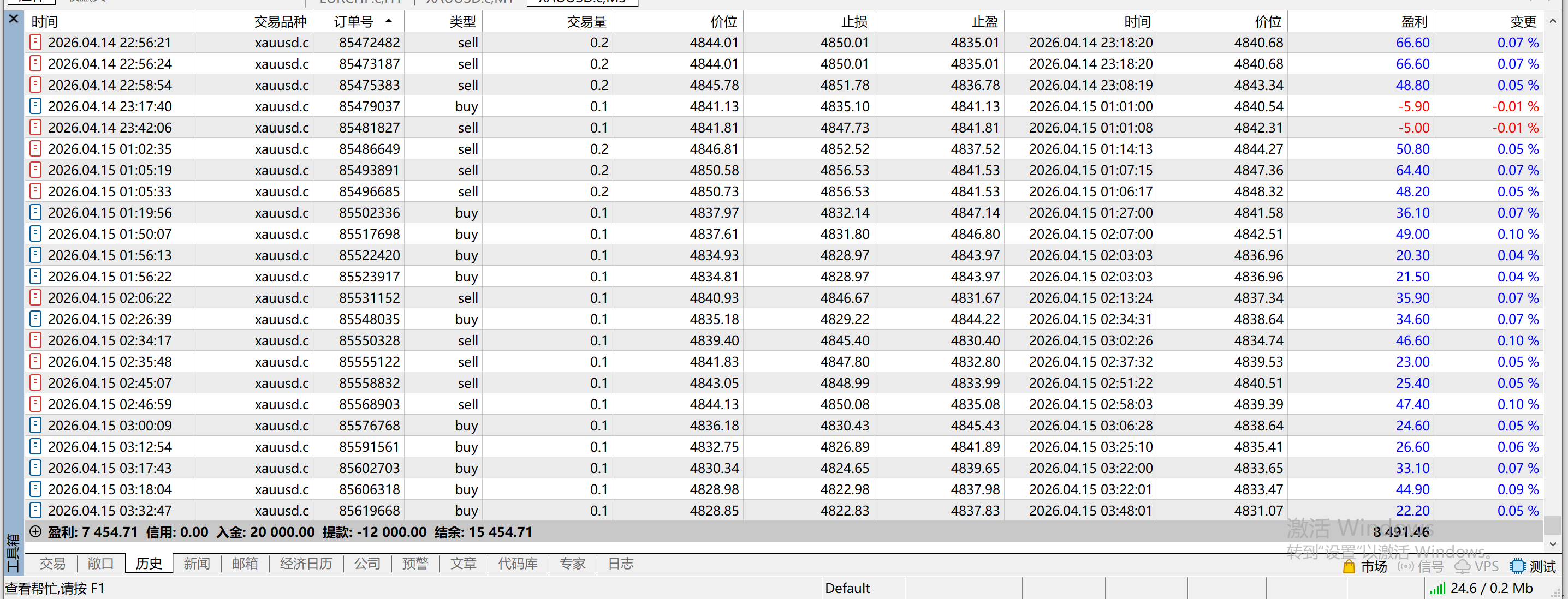Switch to the 敞口 tab

[x=101, y=564]
